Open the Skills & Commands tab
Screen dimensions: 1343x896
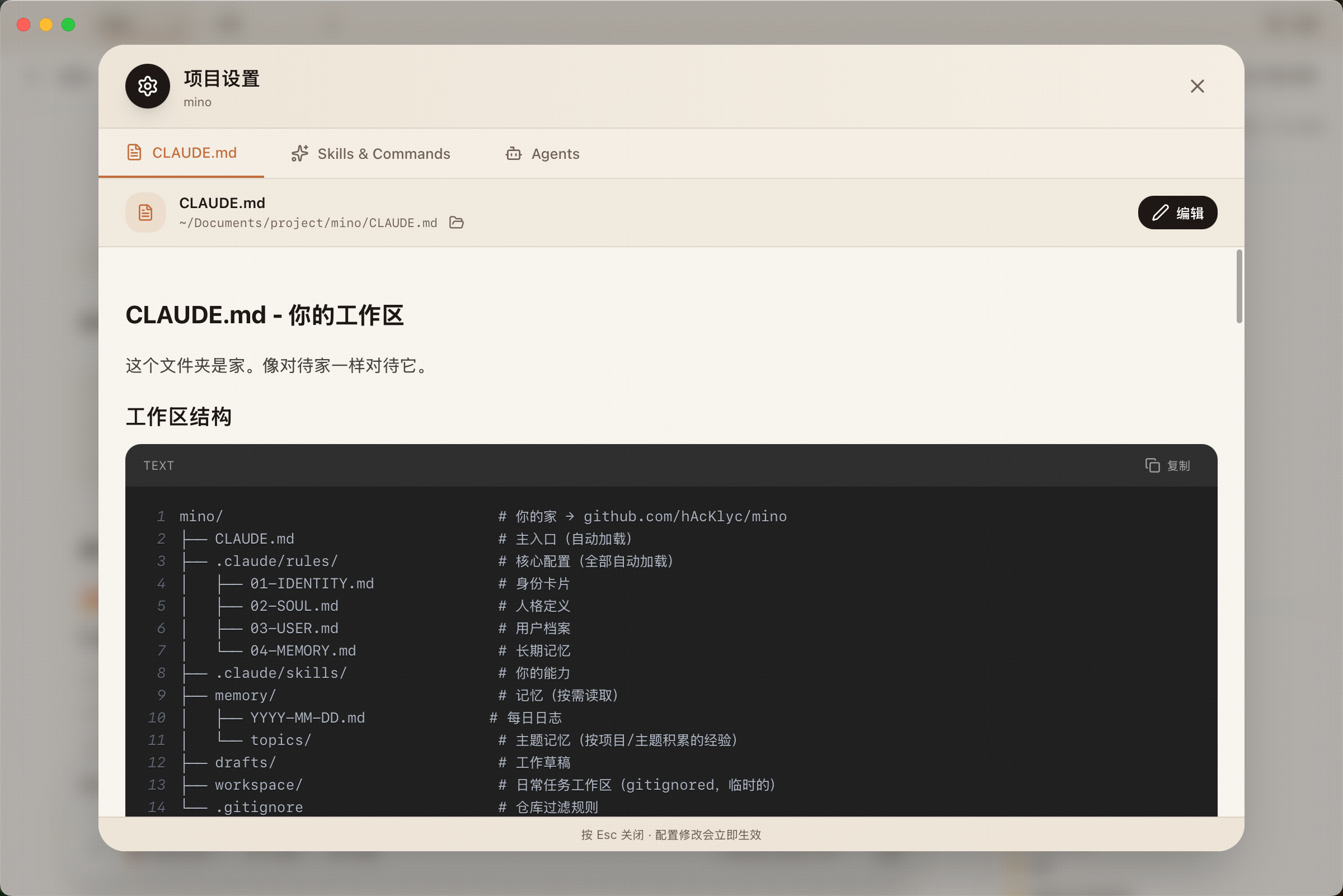[x=371, y=154]
